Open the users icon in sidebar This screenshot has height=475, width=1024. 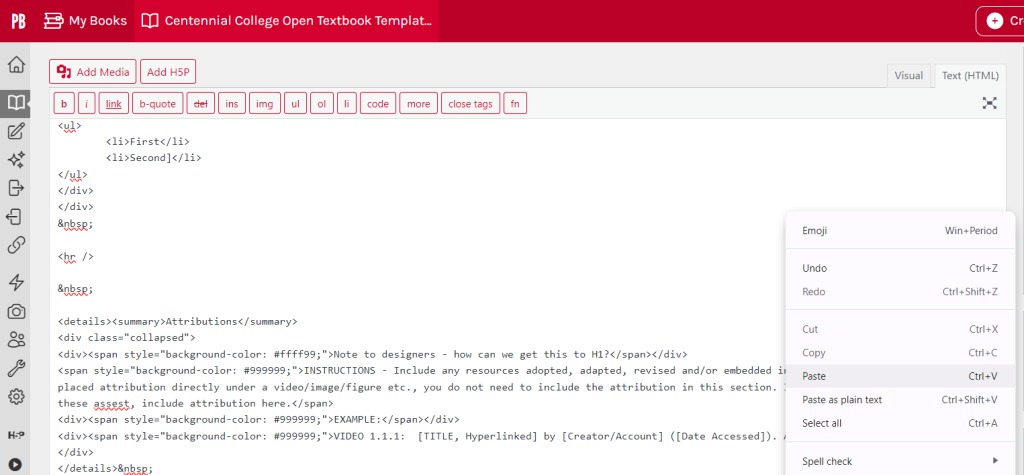16,340
